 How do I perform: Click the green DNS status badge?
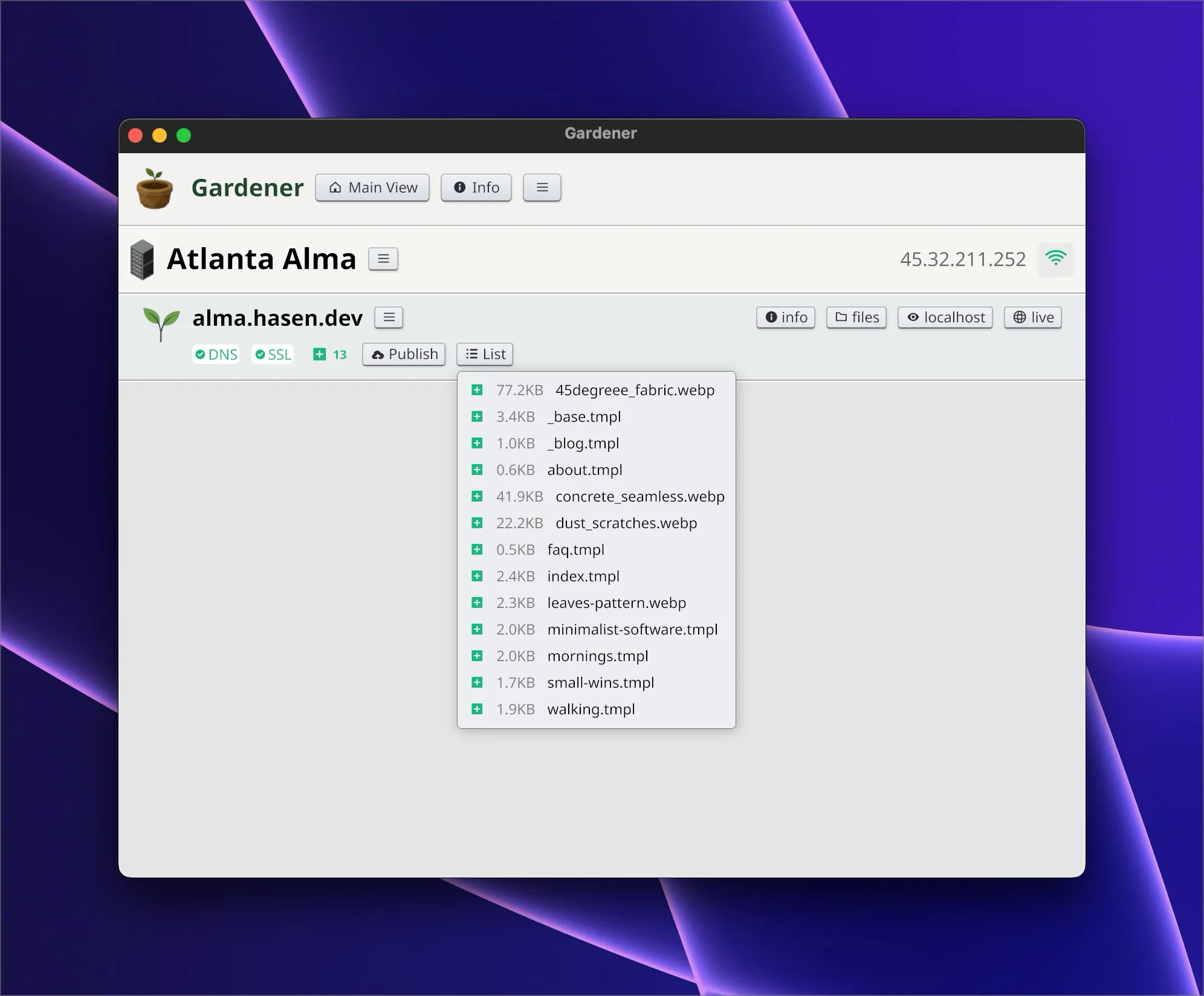point(216,354)
